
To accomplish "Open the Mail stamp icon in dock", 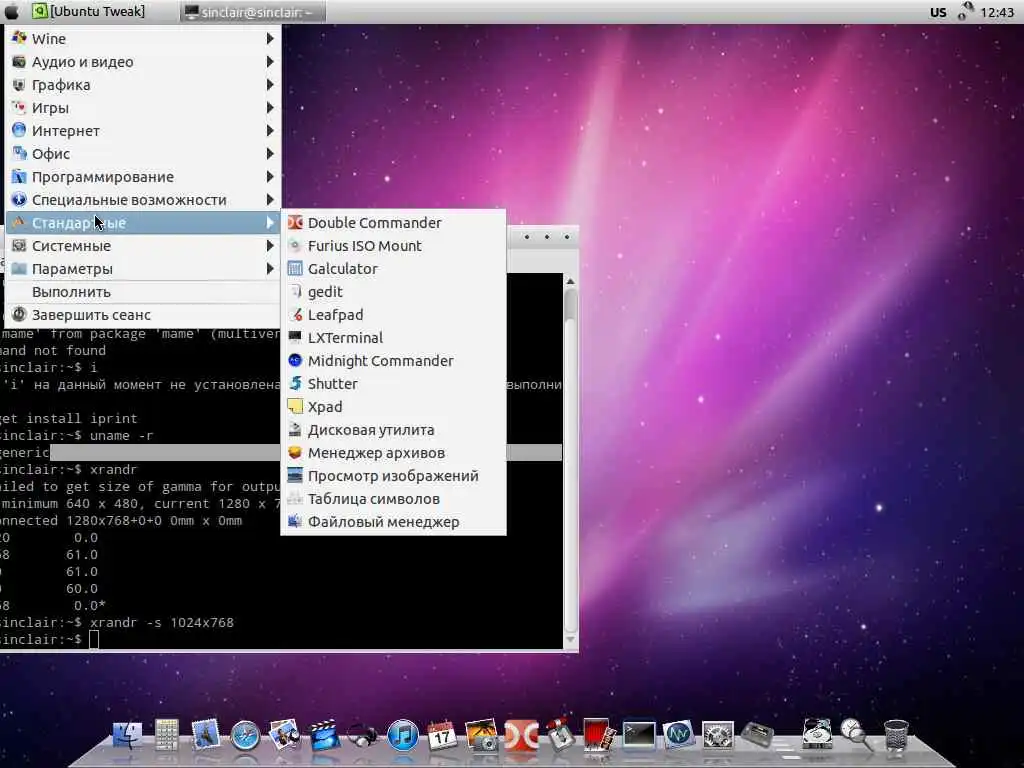I will (205, 735).
